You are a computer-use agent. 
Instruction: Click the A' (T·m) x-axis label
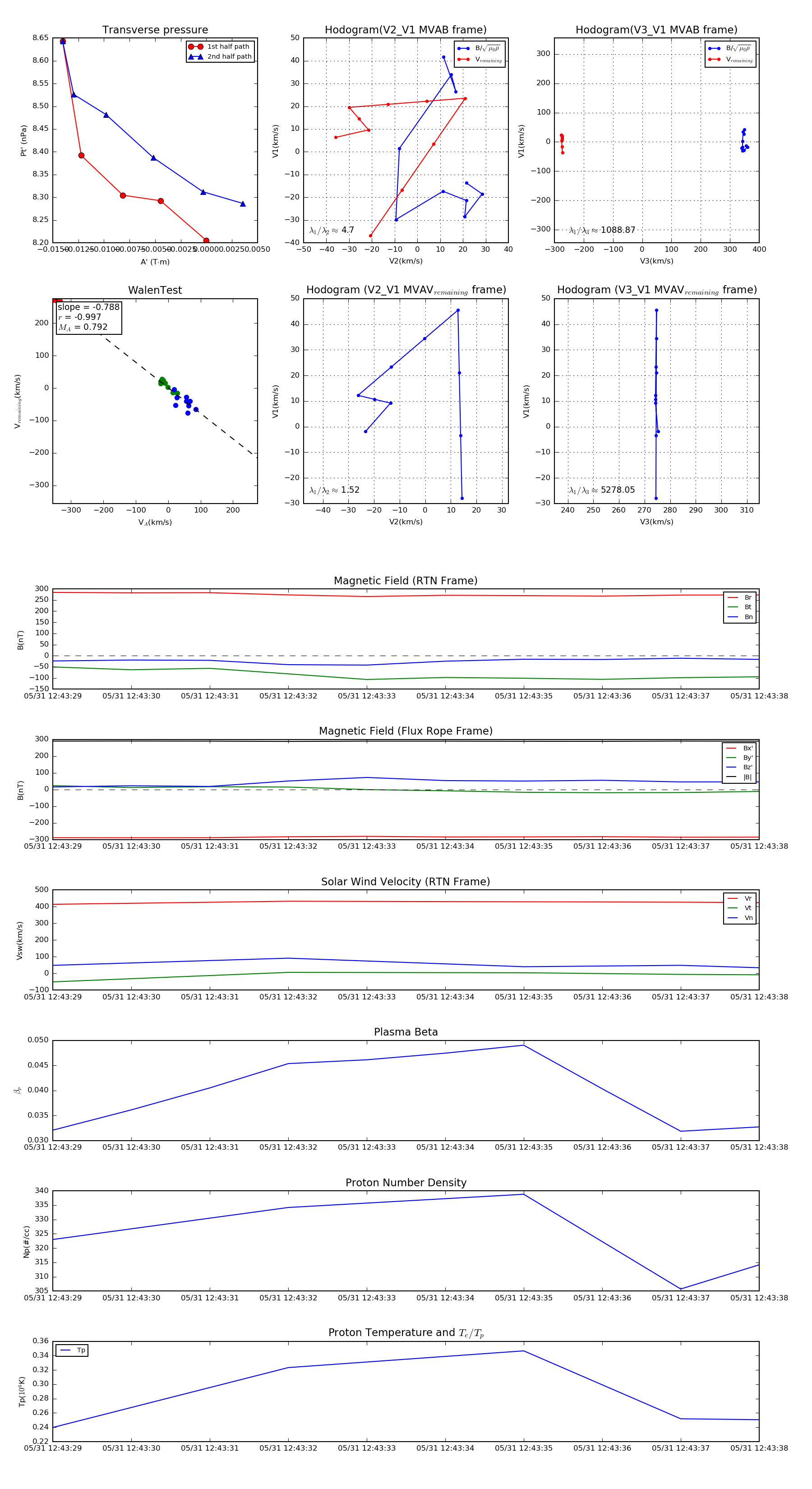(x=155, y=262)
